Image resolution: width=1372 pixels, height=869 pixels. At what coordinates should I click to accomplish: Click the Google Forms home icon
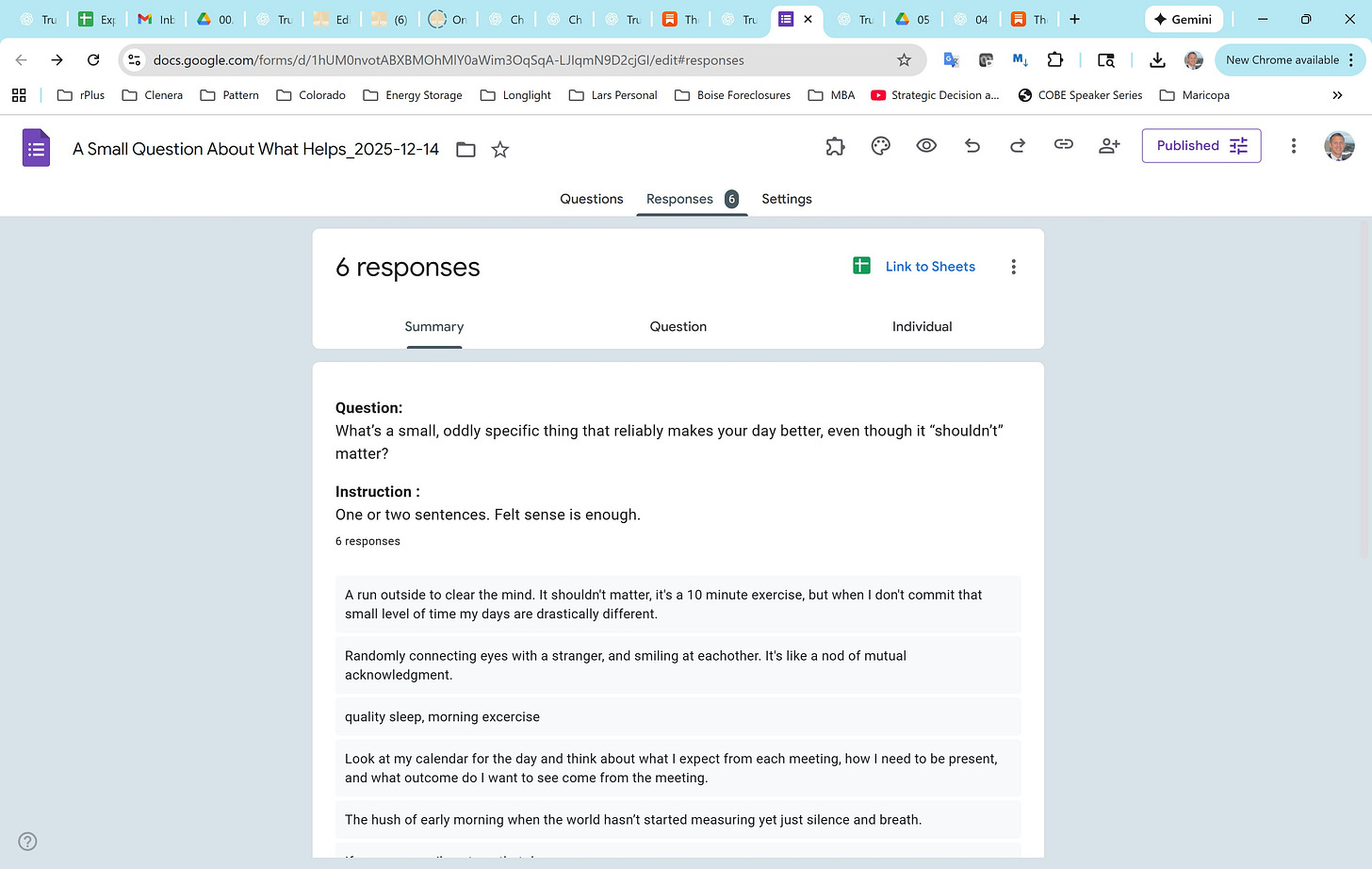tap(36, 148)
